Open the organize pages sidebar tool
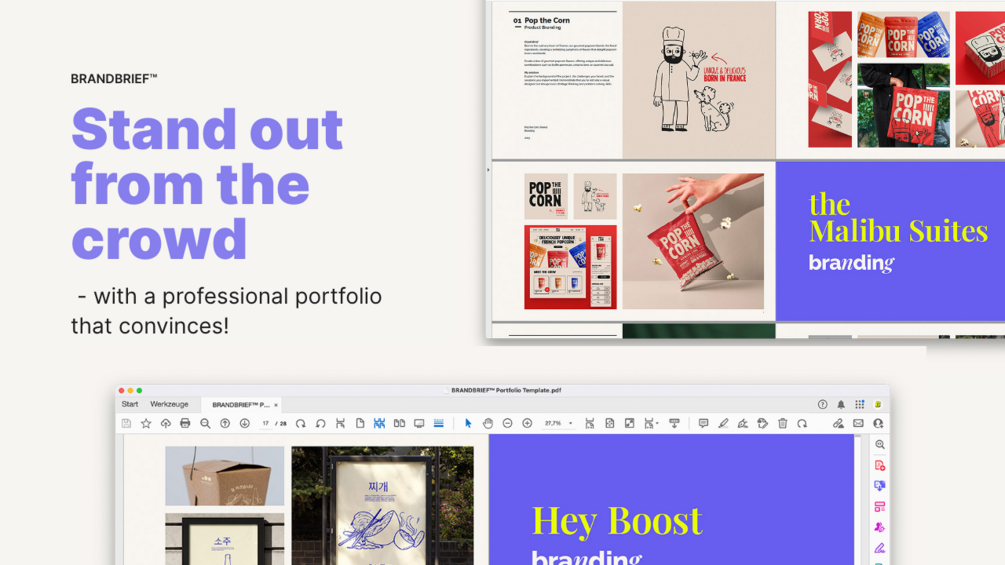1005x565 pixels. click(x=880, y=507)
